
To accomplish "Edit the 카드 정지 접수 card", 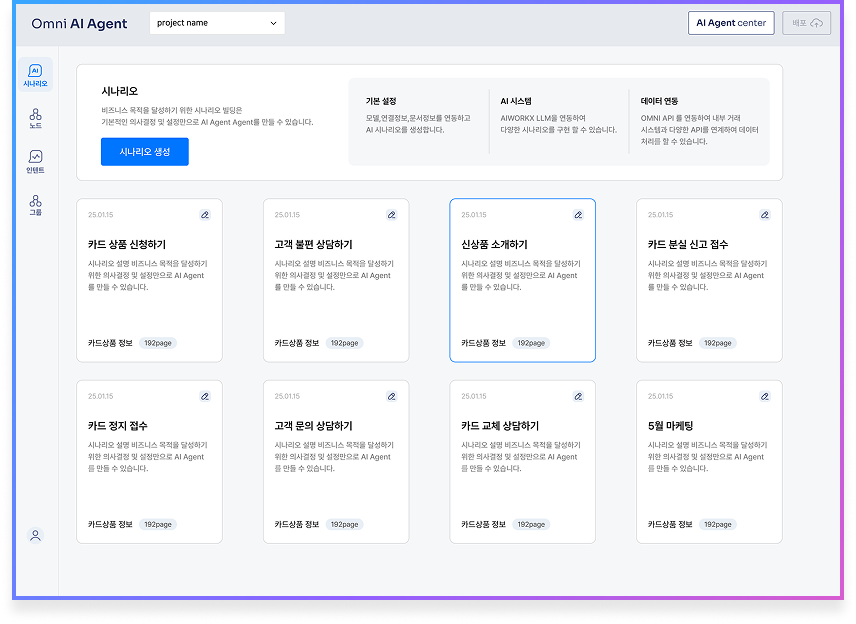I will click(205, 396).
